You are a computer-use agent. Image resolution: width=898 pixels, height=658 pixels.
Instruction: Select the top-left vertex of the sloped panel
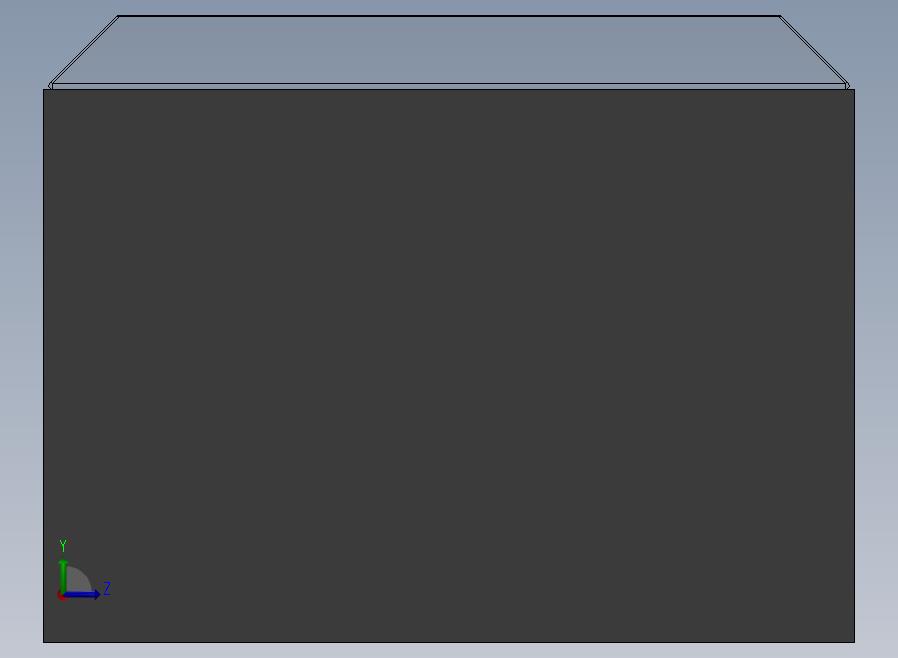[118, 16]
